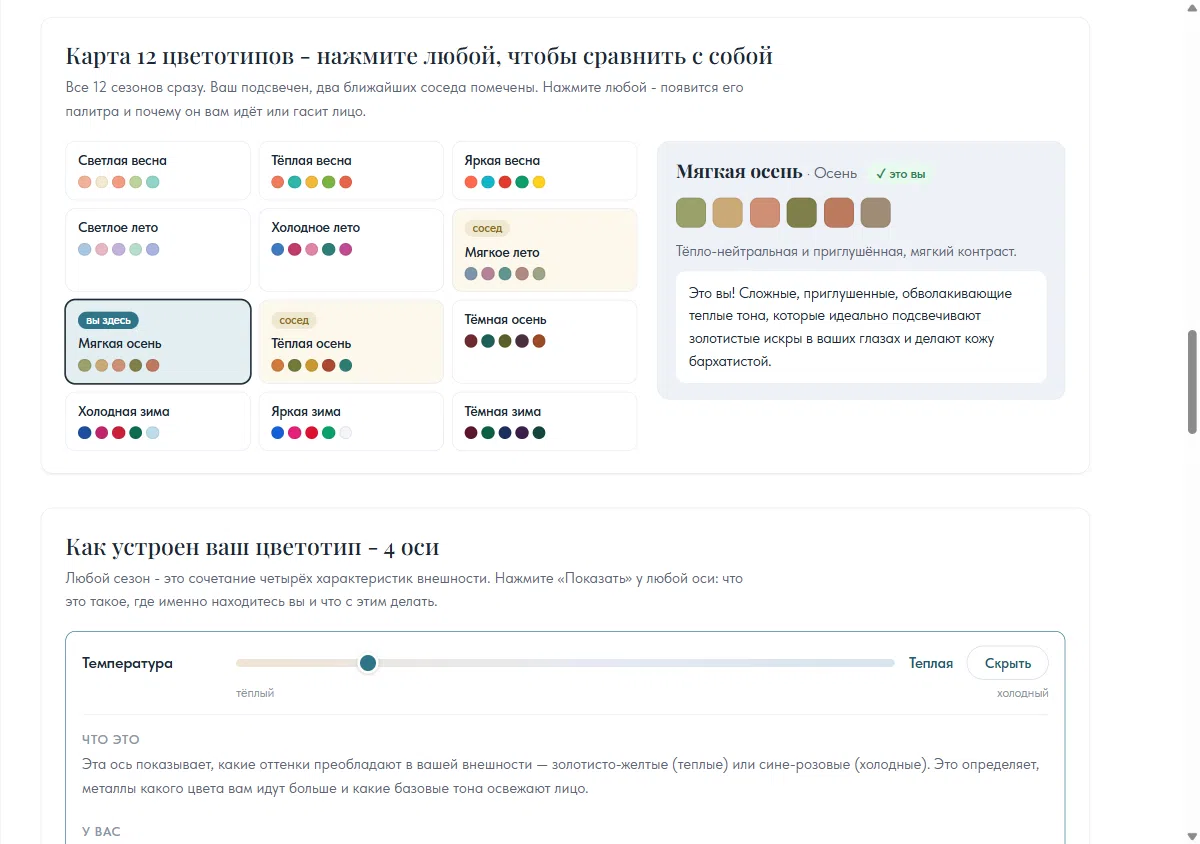Click the 'это вы' badge
1200x844 pixels.
[x=900, y=174]
